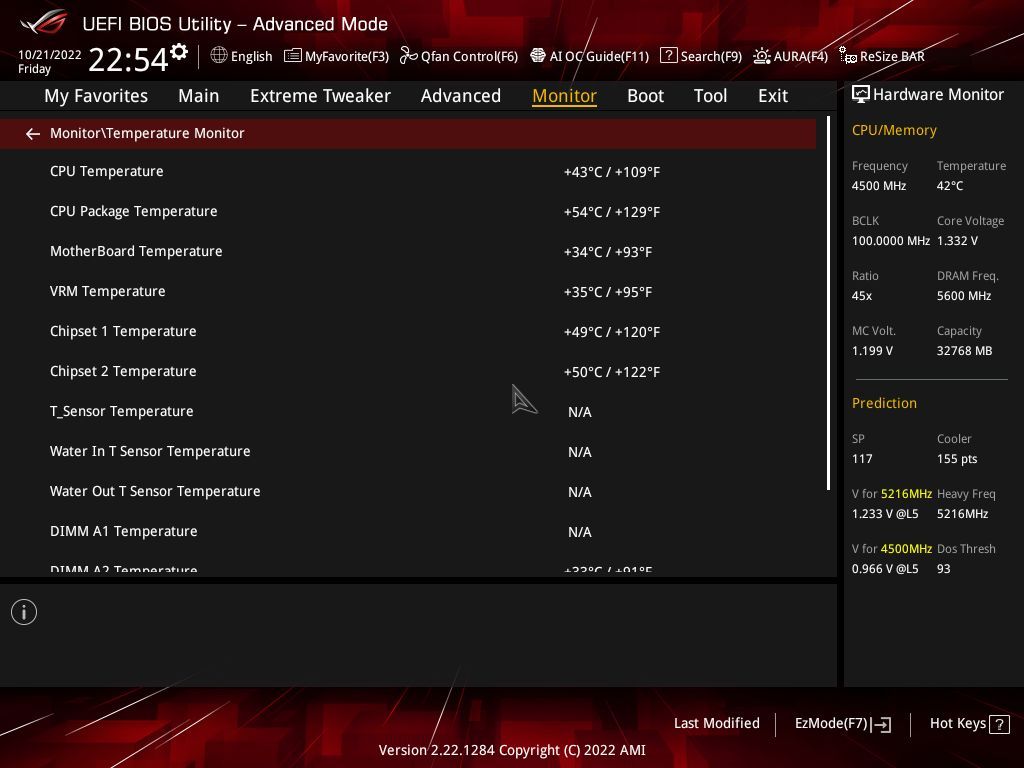The width and height of the screenshot is (1024, 768).
Task: Click the ReSize BAR icon
Action: click(848, 56)
